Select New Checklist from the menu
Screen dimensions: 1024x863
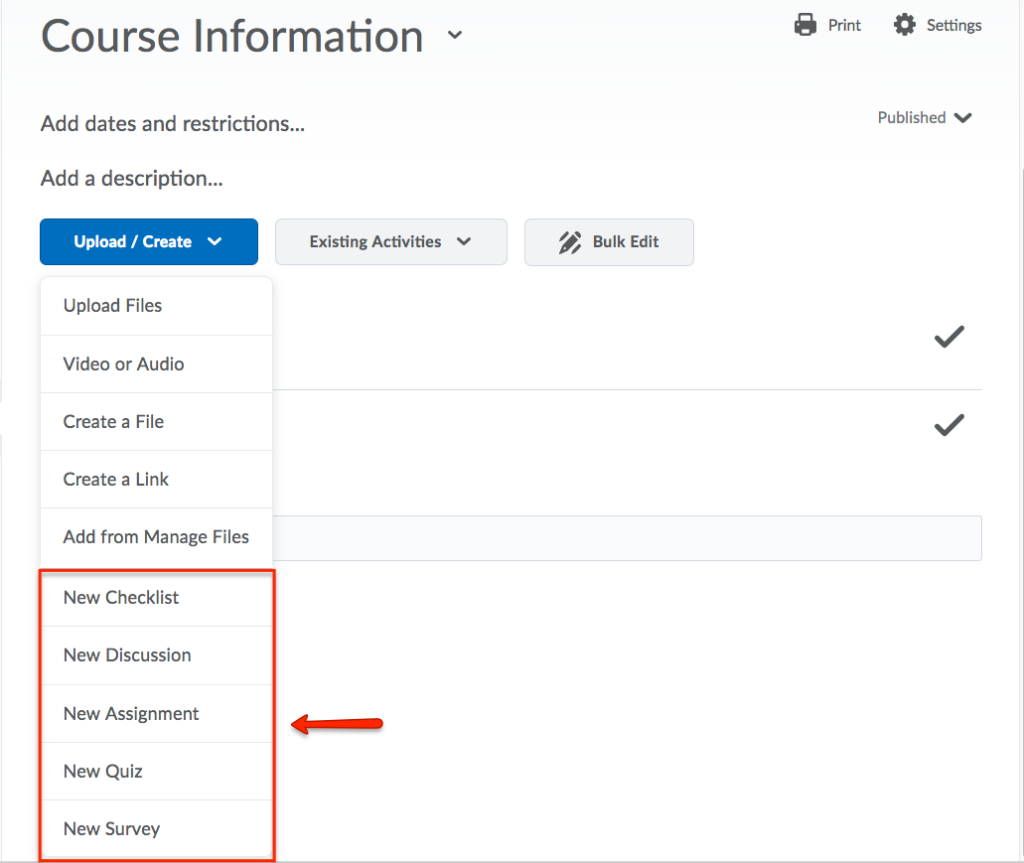pos(121,598)
